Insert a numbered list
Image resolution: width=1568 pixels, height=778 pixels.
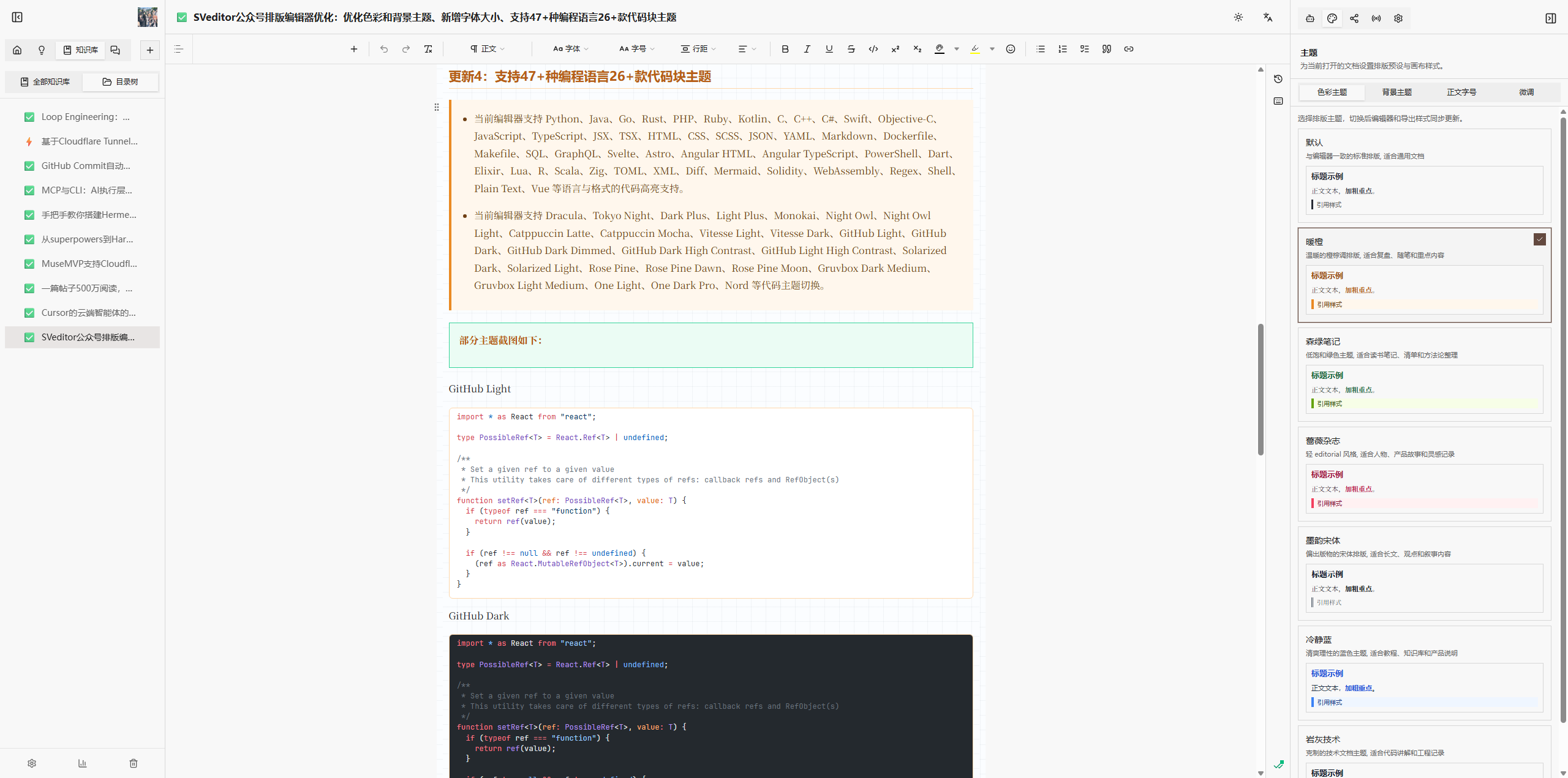(1063, 49)
